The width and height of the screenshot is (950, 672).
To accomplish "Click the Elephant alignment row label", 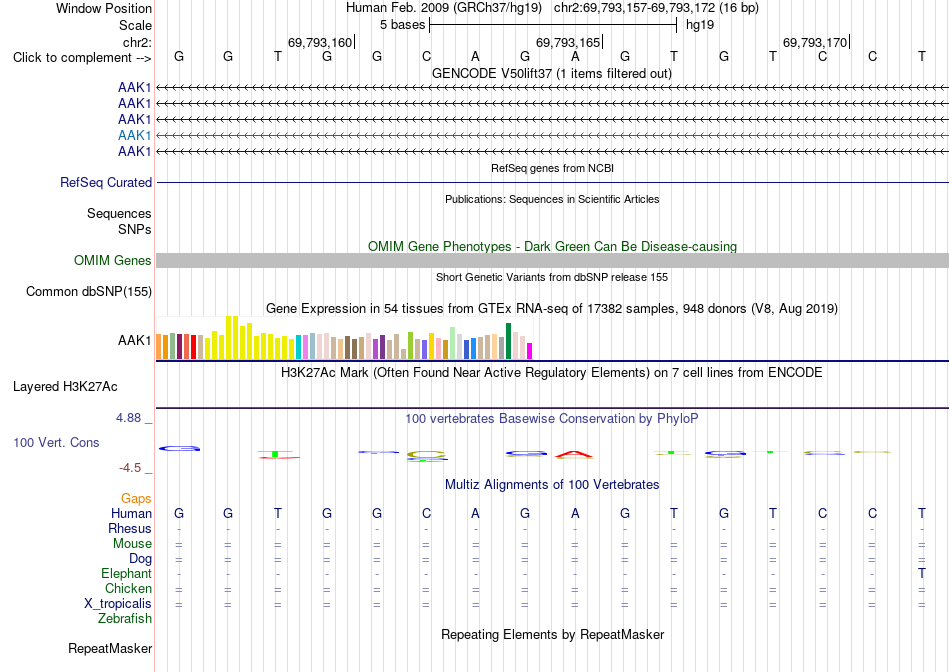I will [126, 573].
